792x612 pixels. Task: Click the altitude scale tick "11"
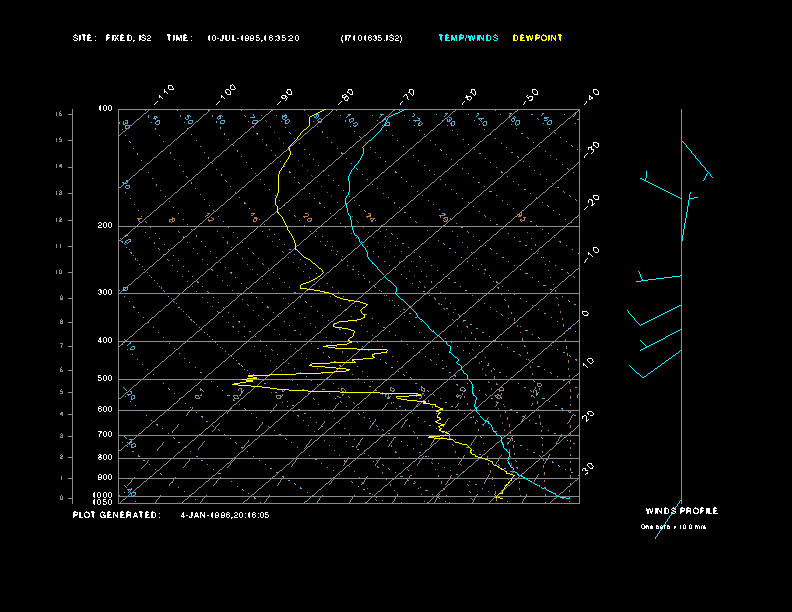click(60, 246)
